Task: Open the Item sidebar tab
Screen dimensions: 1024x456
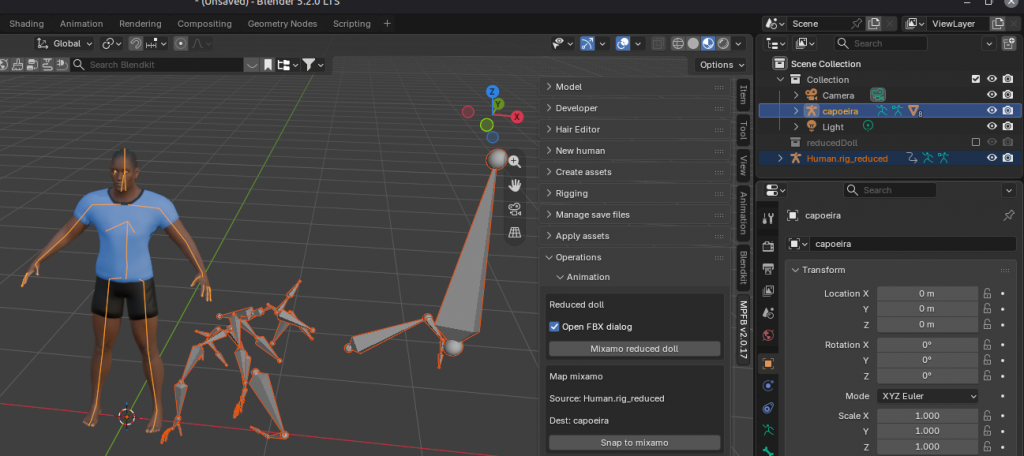Action: [743, 94]
